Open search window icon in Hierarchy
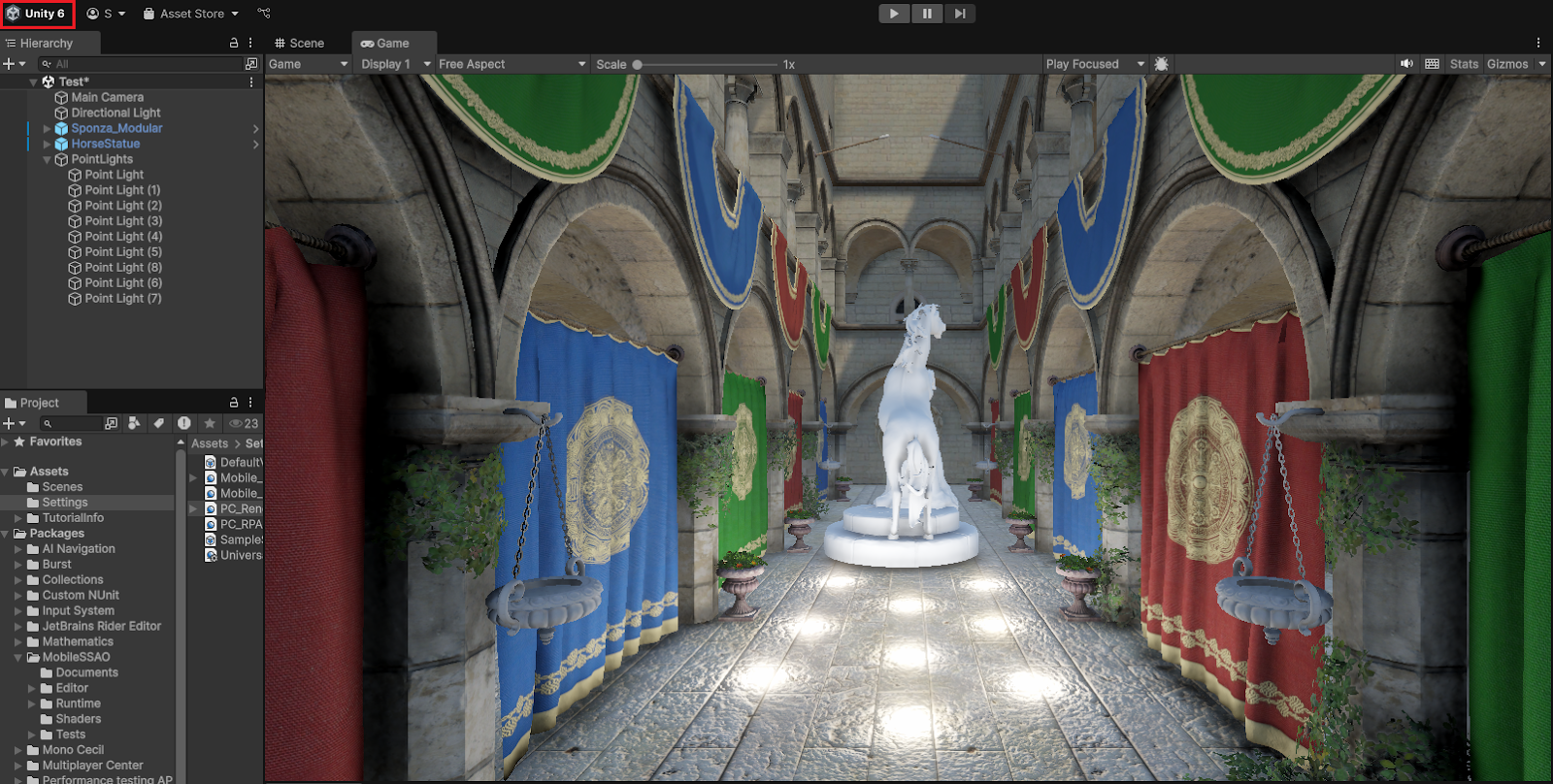Image resolution: width=1553 pixels, height=784 pixels. click(x=252, y=64)
